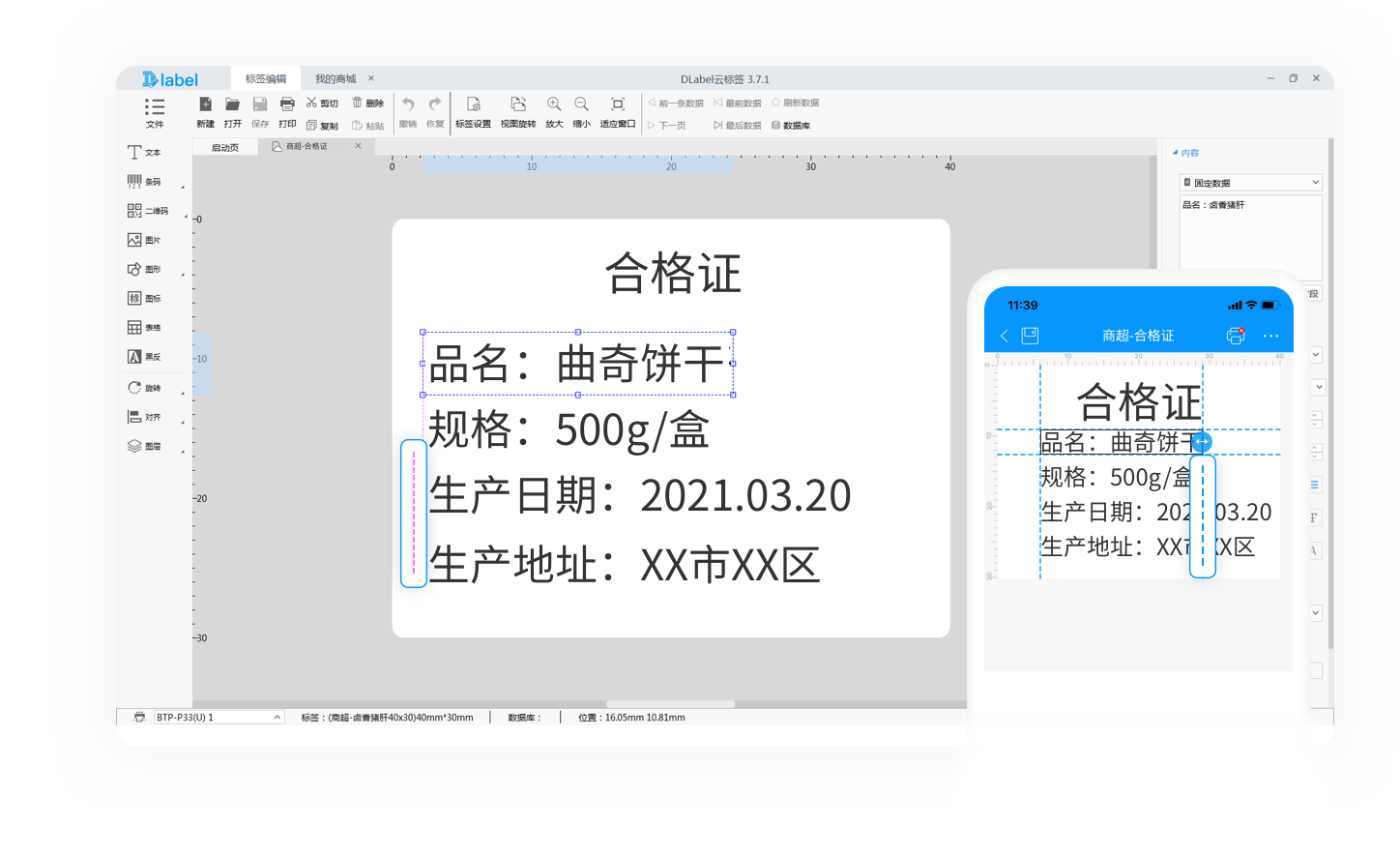Open the BTP-P33(U) printer dropdown

219,718
